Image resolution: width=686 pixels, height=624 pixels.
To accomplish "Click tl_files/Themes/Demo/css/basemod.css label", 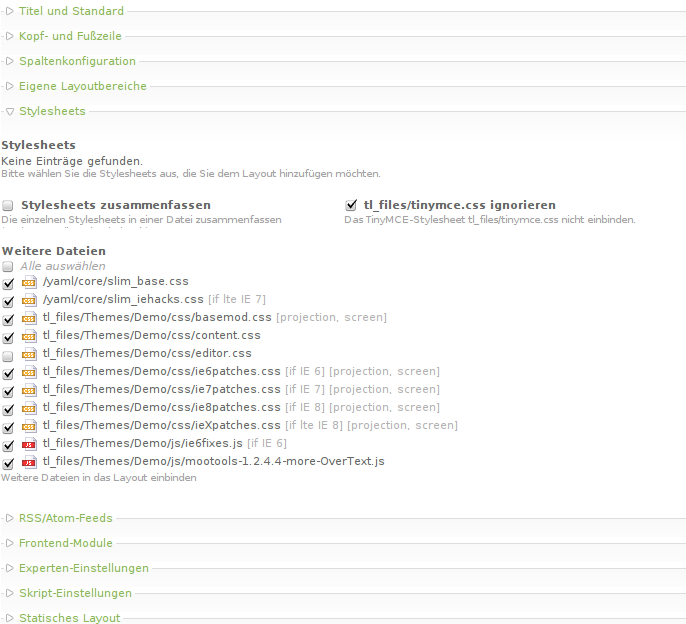I will (157, 317).
